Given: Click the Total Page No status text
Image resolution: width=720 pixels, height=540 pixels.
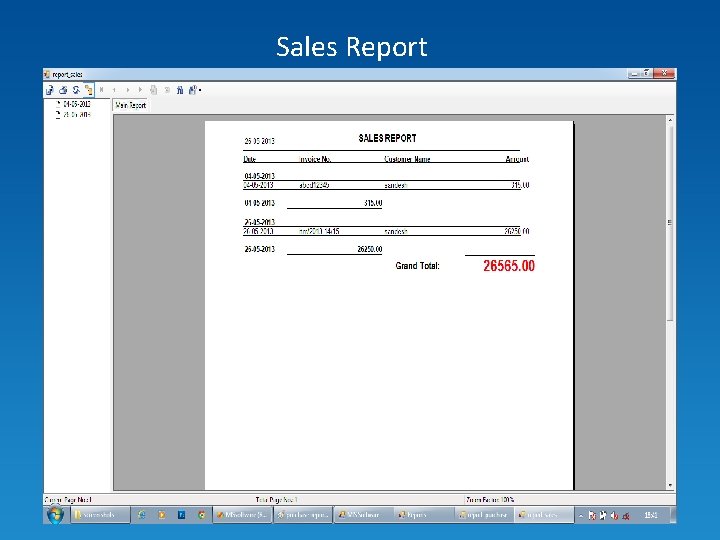Looking at the screenshot, I should [276, 500].
